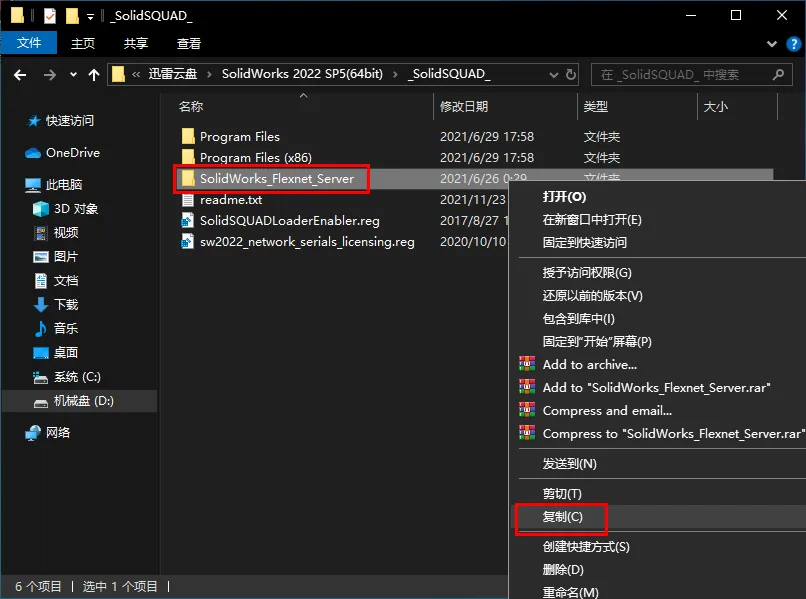Choose Compress to "SolidWorks_Flexnet_Server.rar" and email
This screenshot has height=599, width=806.
tap(674, 434)
